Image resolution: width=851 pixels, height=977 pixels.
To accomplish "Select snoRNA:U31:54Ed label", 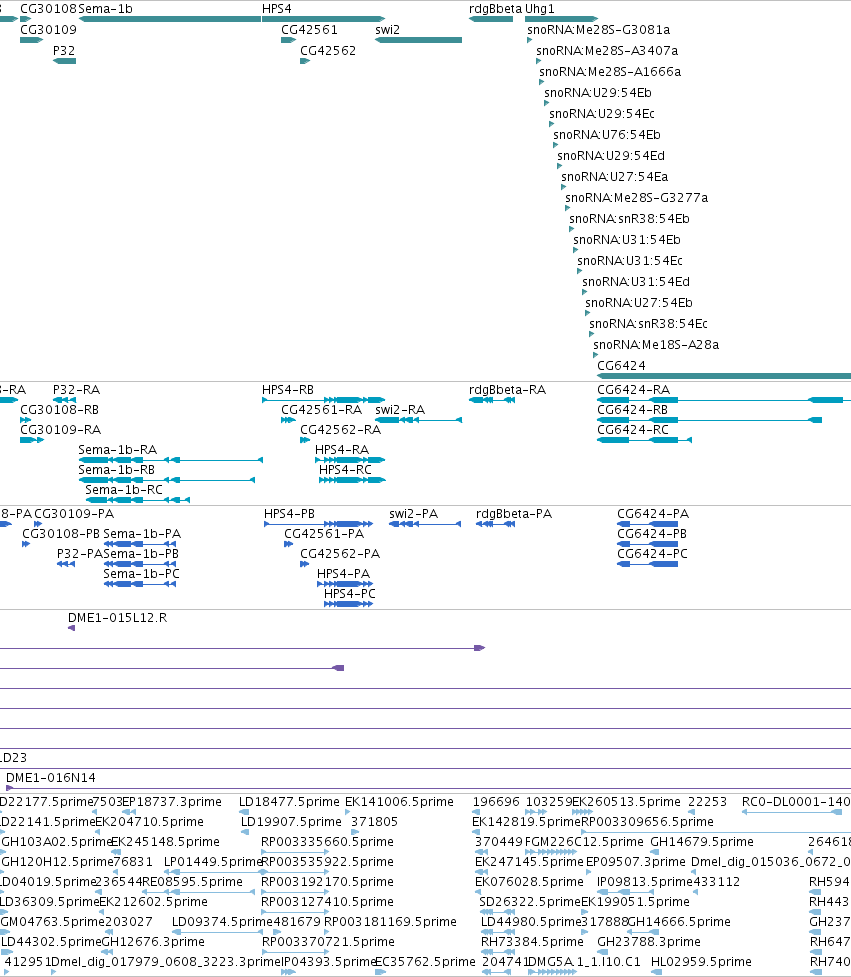I will [636, 282].
